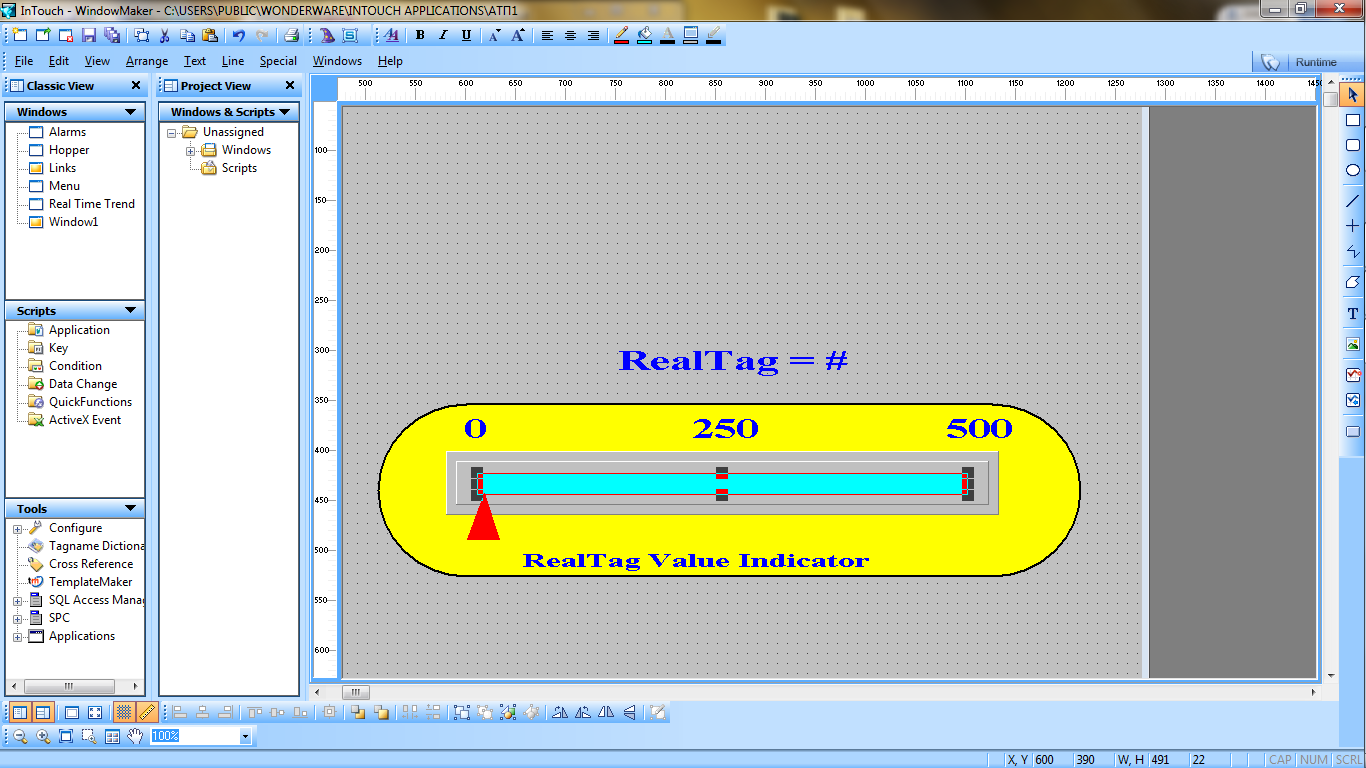This screenshot has height=768, width=1366.
Task: Select the Polygon tool
Action: tap(1353, 282)
